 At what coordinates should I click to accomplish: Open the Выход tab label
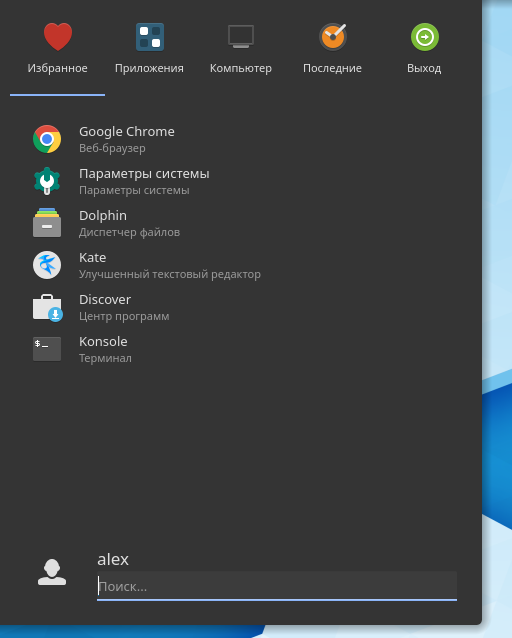(424, 68)
